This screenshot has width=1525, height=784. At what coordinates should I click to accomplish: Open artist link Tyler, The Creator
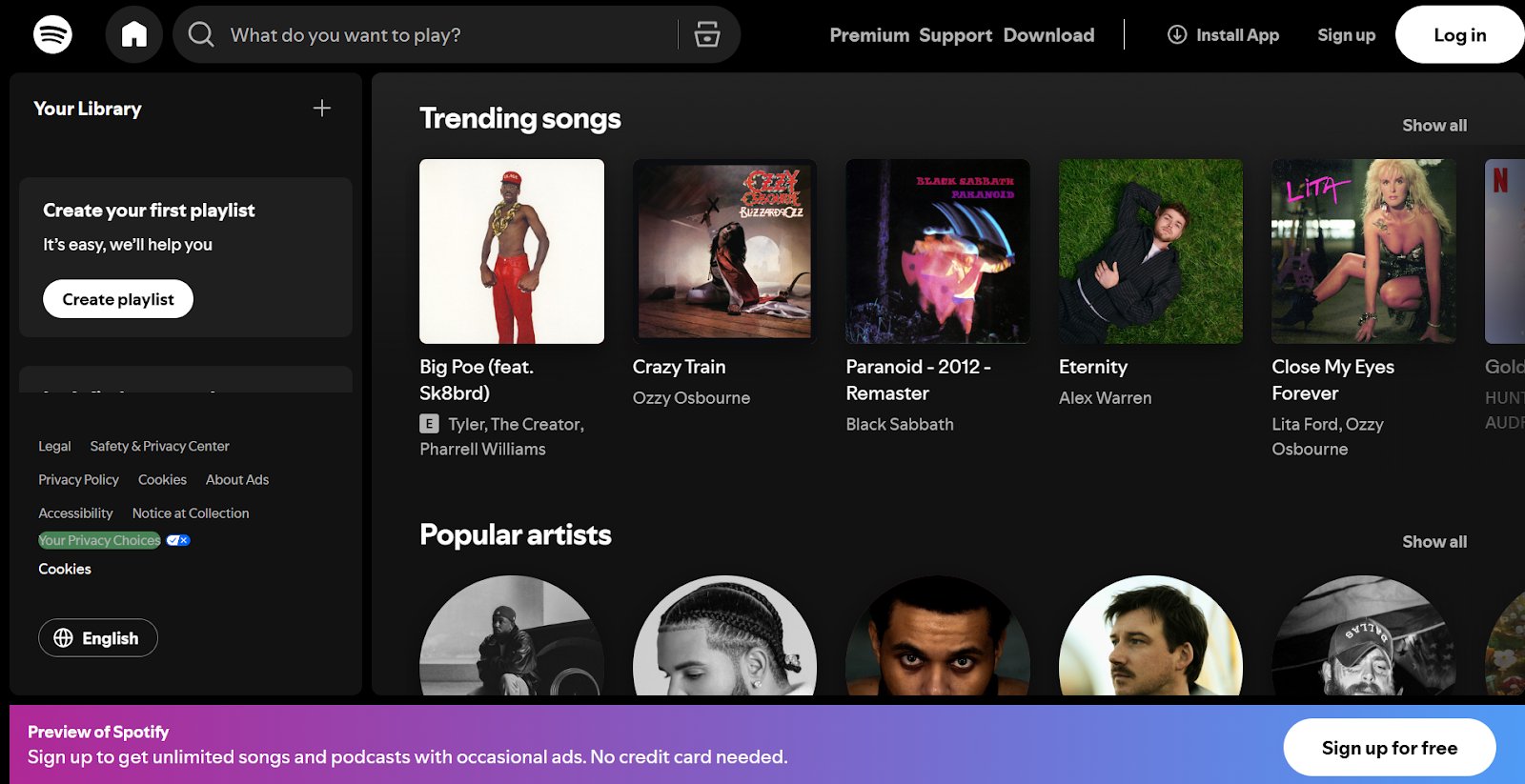point(516,424)
